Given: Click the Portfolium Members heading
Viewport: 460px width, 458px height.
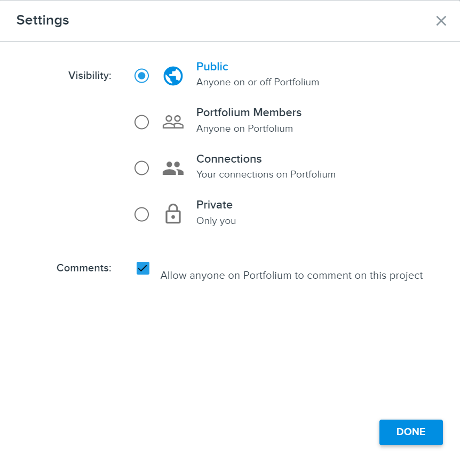Looking at the screenshot, I should tap(249, 112).
